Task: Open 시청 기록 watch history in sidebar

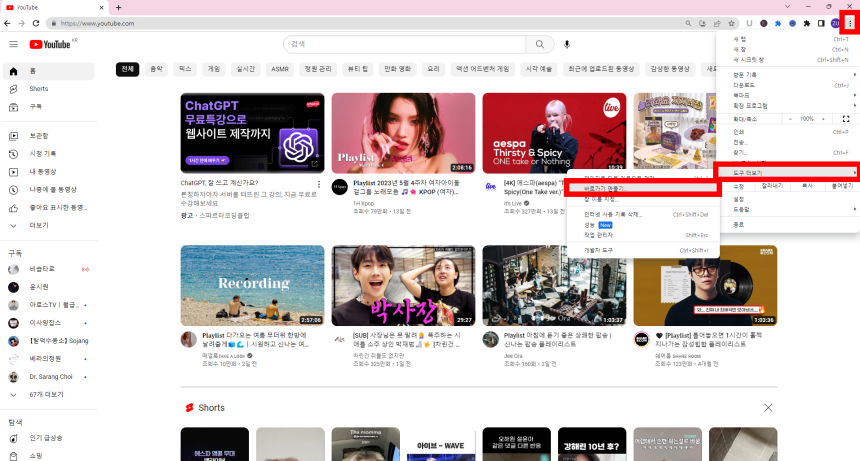Action: point(48,154)
